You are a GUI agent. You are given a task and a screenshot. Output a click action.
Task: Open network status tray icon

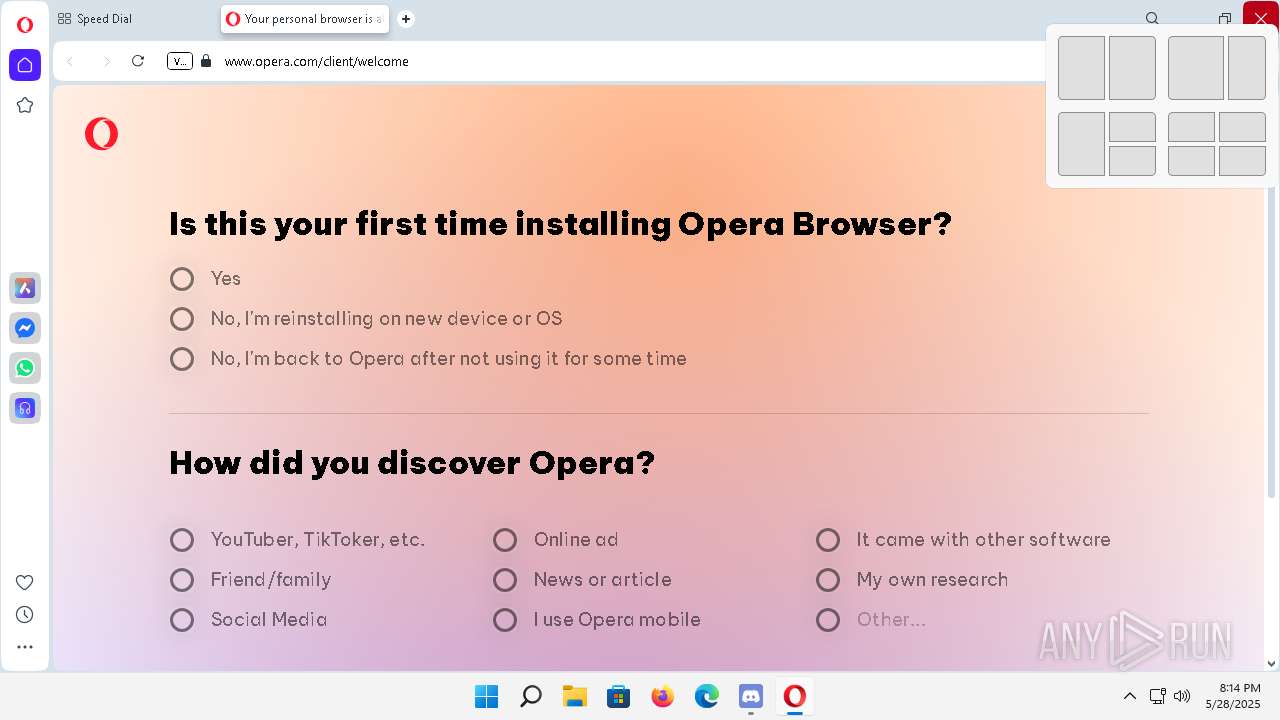pos(1157,696)
